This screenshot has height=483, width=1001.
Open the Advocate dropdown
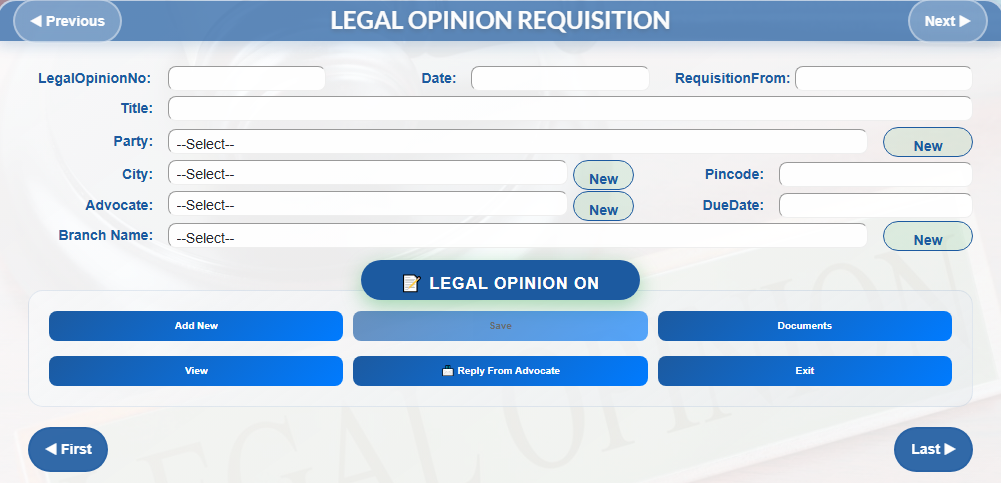(x=367, y=205)
